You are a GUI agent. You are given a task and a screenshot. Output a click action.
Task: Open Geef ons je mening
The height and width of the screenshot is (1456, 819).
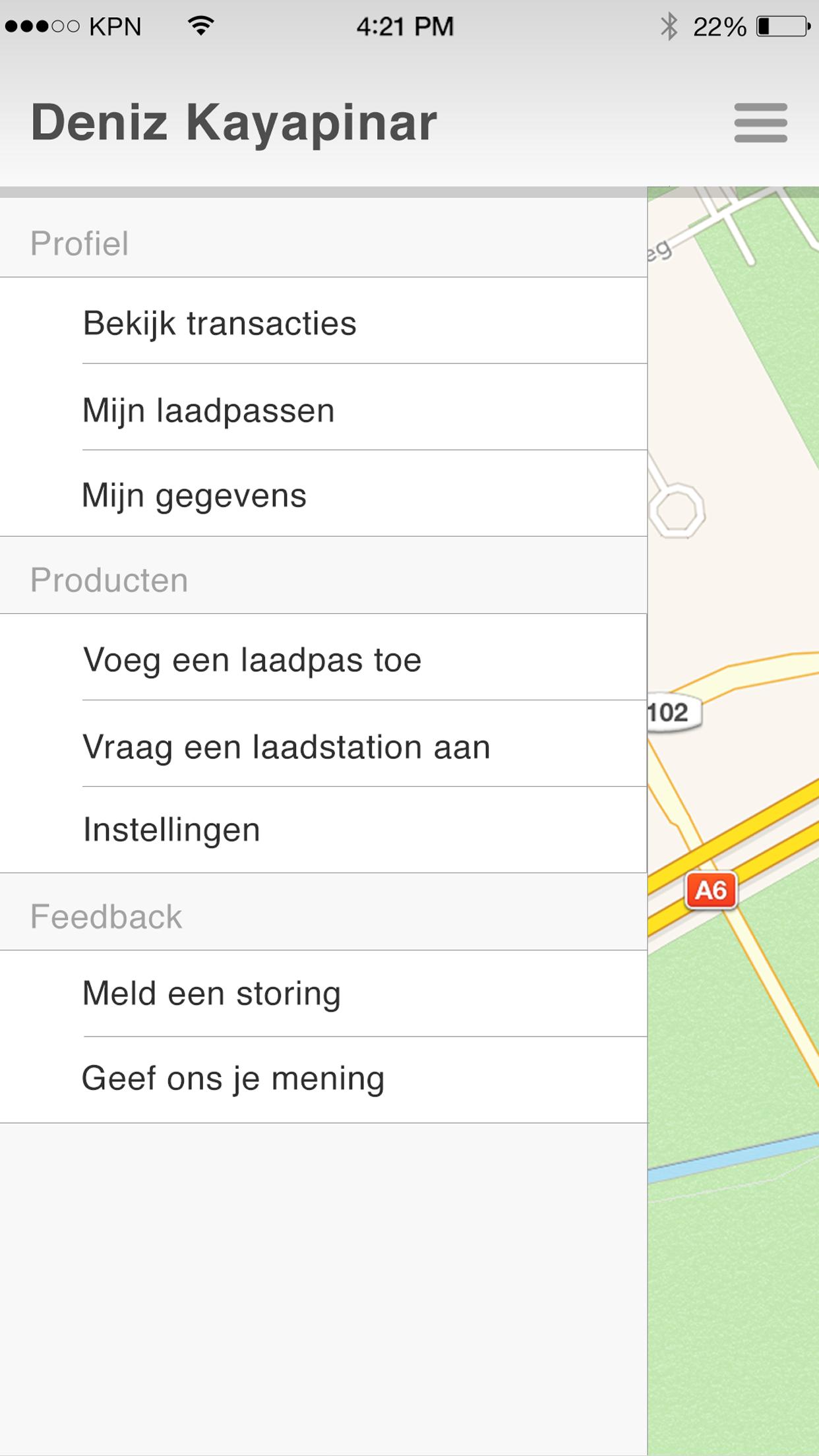233,1079
